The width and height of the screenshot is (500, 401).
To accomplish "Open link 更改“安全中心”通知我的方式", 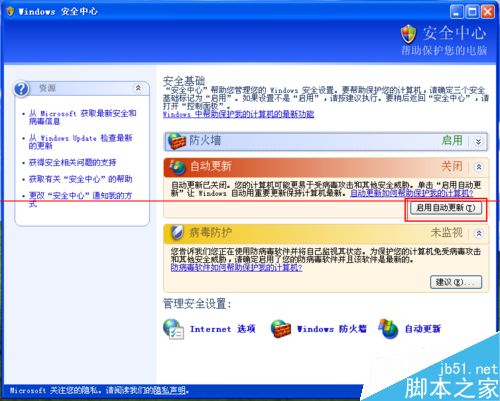I will click(80, 199).
